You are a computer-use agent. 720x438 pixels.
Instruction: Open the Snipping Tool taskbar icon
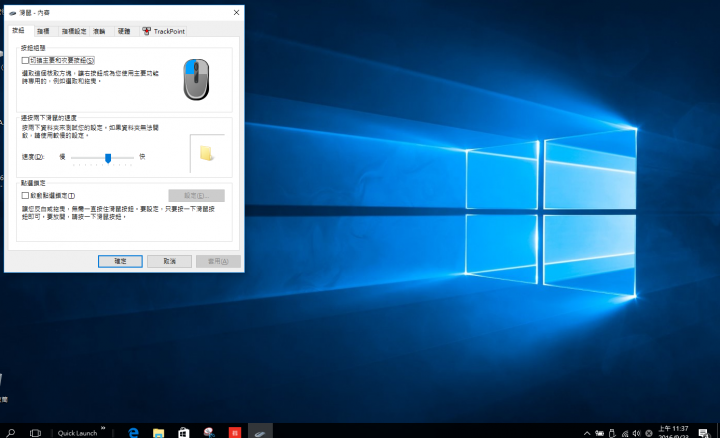pos(209,432)
